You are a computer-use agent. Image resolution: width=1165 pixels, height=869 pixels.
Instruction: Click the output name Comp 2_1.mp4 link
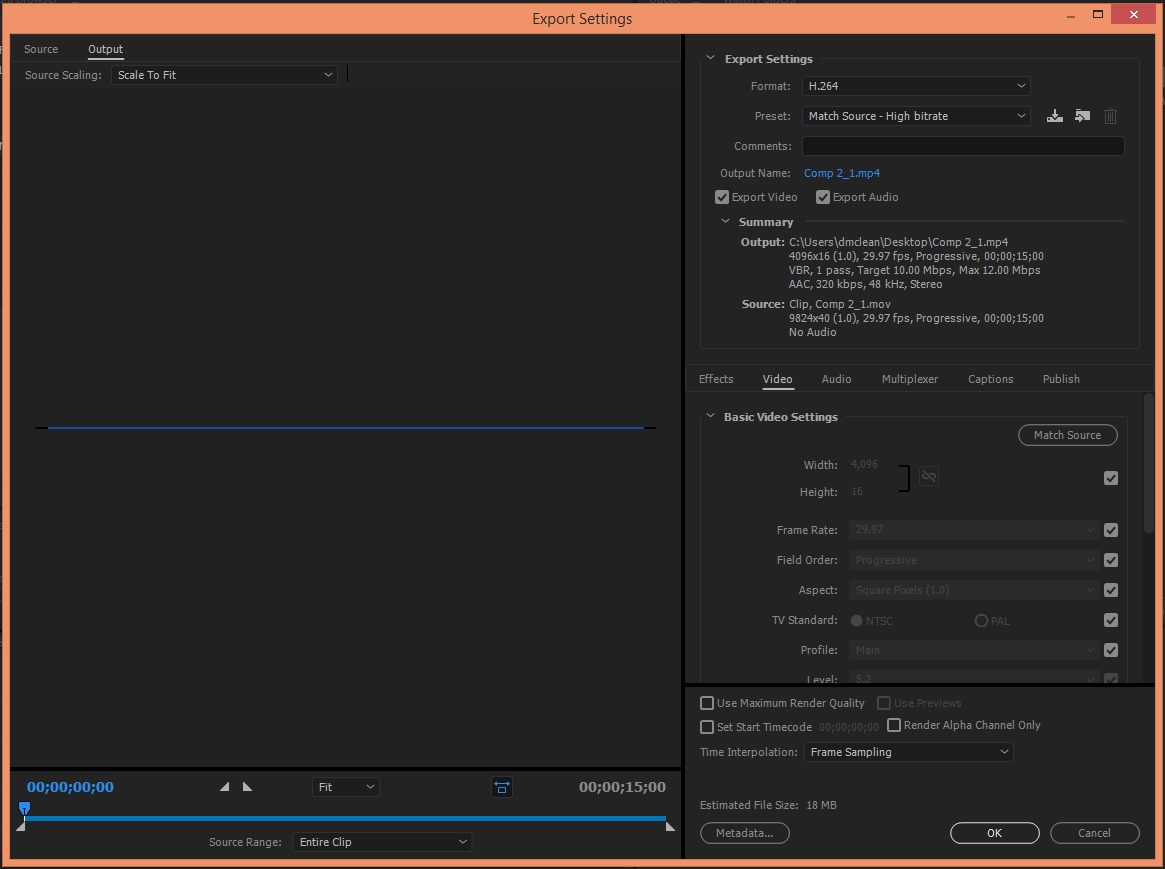coord(842,173)
